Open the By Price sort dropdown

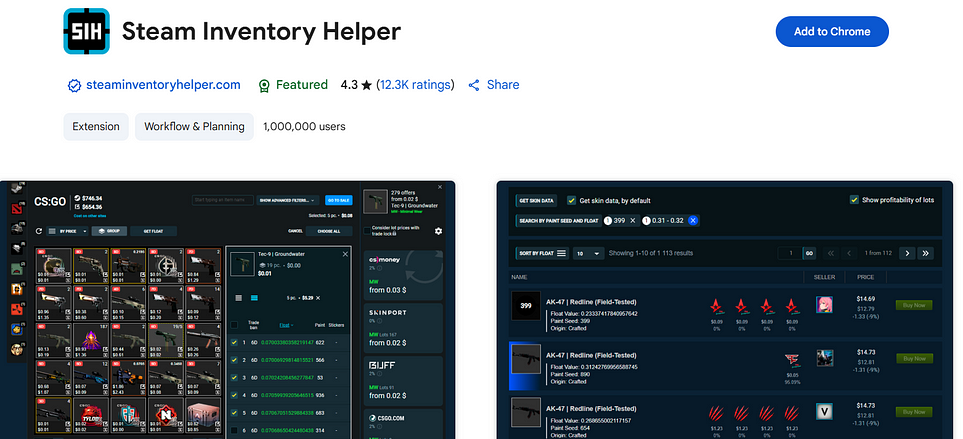(x=68, y=231)
